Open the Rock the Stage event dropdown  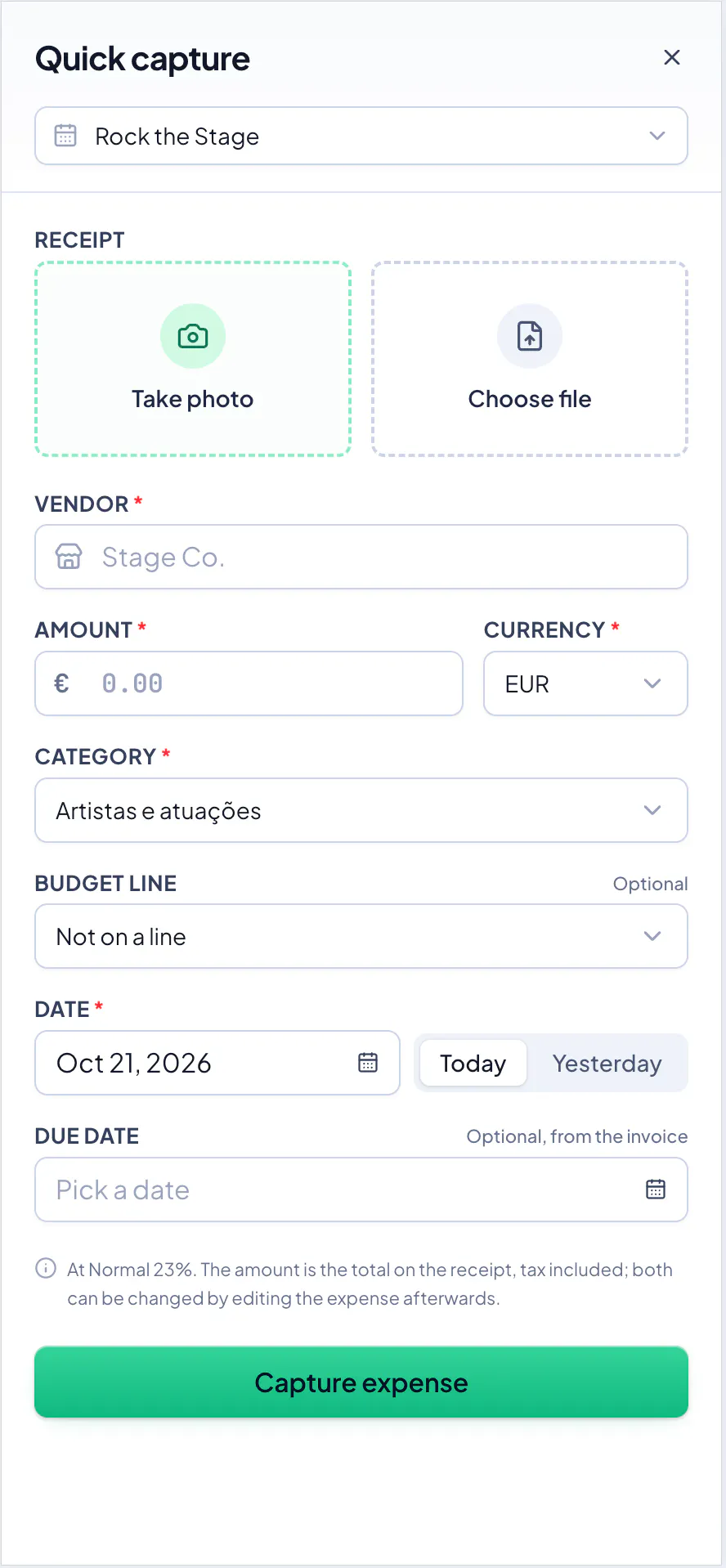tap(361, 136)
